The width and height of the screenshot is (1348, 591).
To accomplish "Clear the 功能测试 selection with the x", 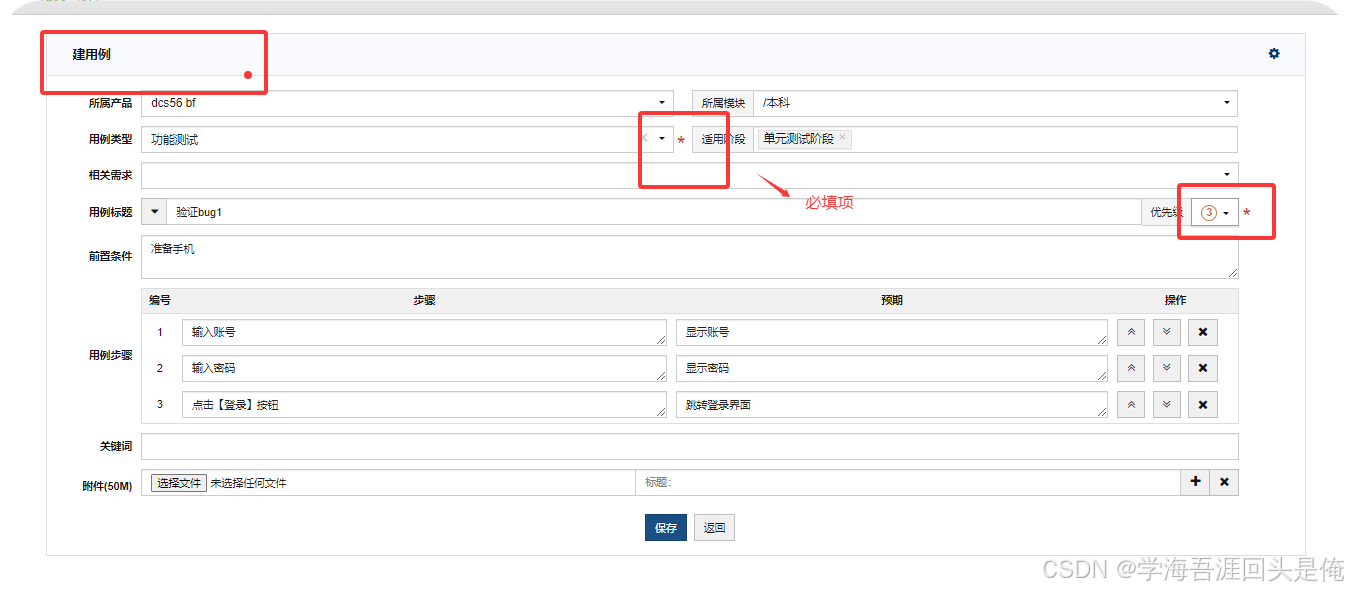I will pyautogui.click(x=644, y=139).
